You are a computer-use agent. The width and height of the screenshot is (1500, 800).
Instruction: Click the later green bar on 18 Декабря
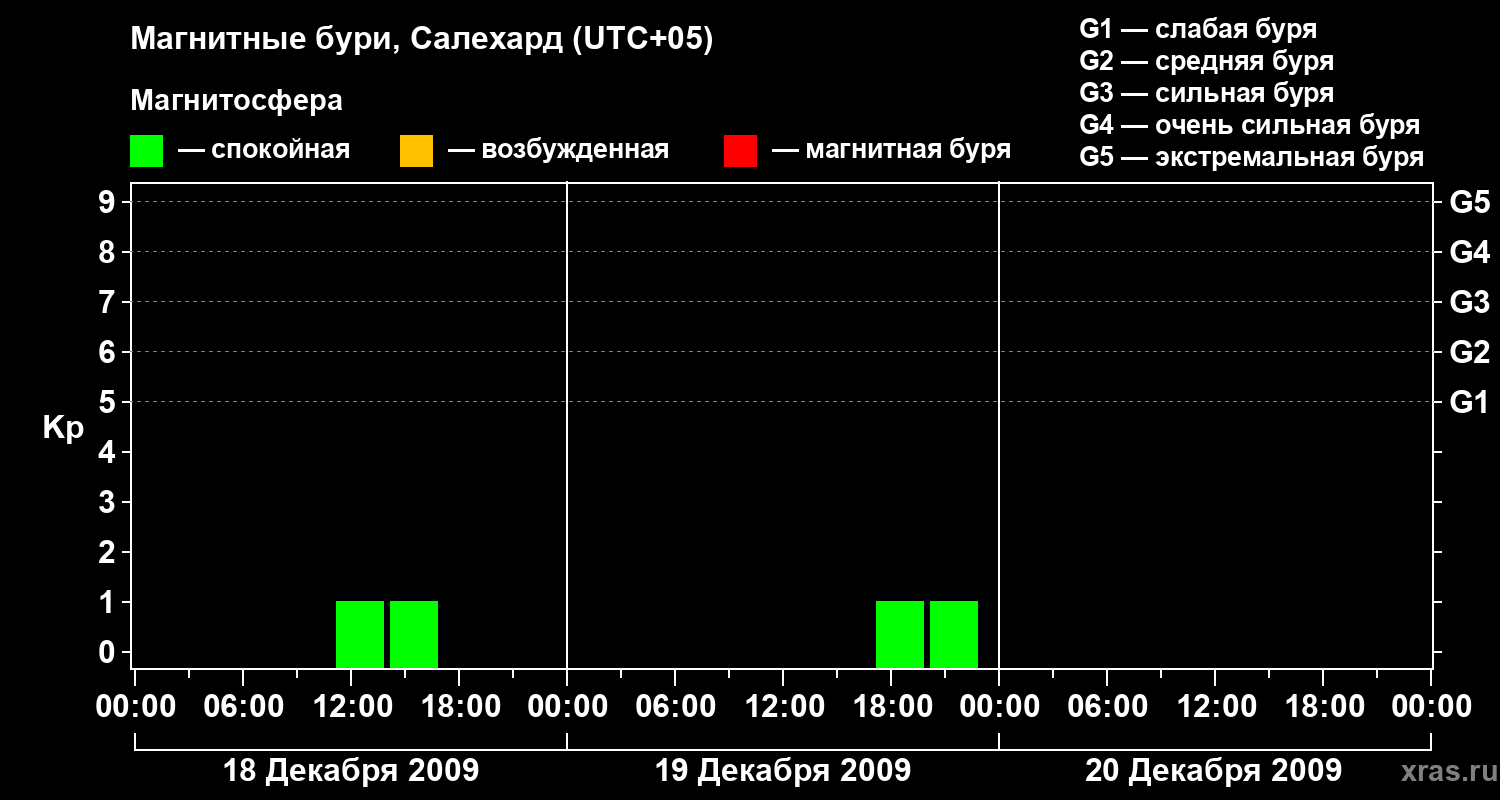click(414, 634)
